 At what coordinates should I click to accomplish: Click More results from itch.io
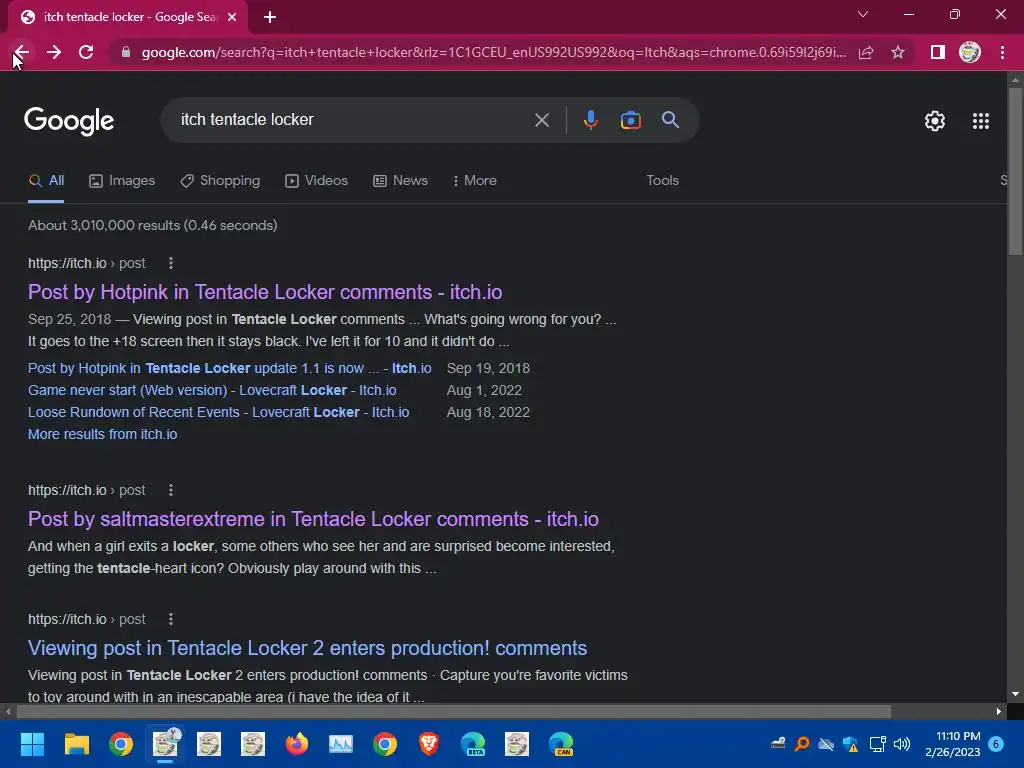tap(103, 434)
